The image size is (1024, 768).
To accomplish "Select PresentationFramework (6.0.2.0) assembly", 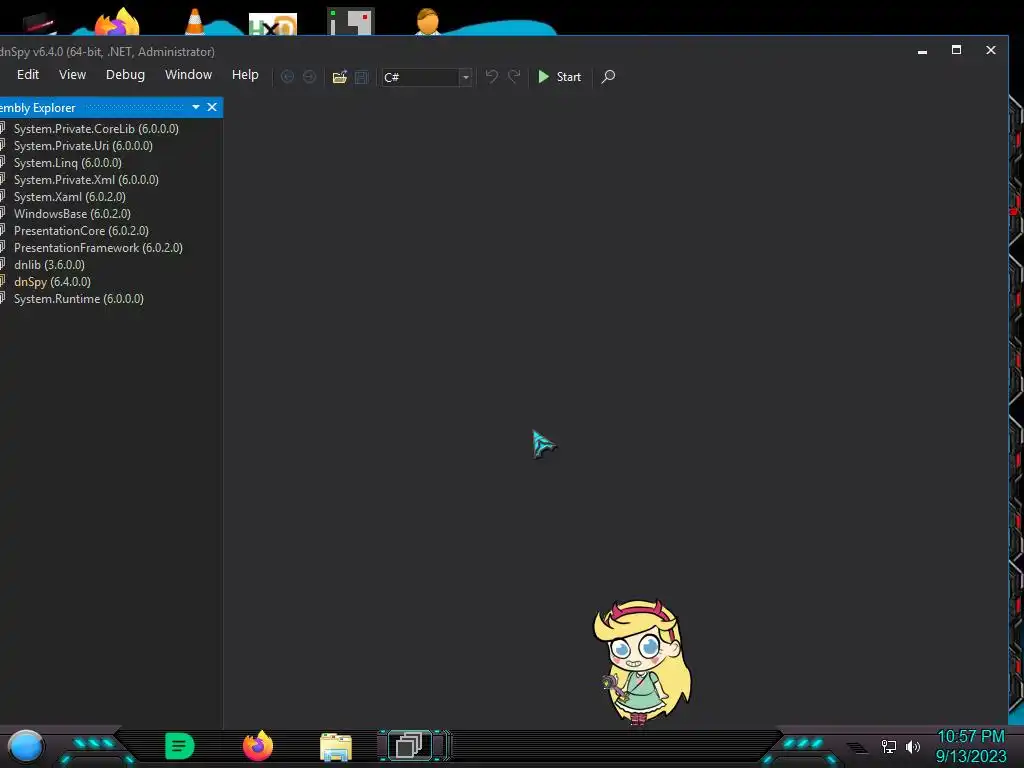I will coord(98,248).
